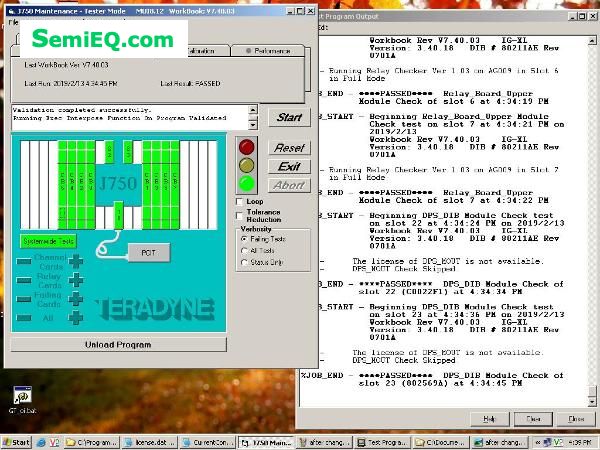This screenshot has height=450, width=600.
Task: Switch to the CurrentCon... taskbar window
Action: [208, 443]
